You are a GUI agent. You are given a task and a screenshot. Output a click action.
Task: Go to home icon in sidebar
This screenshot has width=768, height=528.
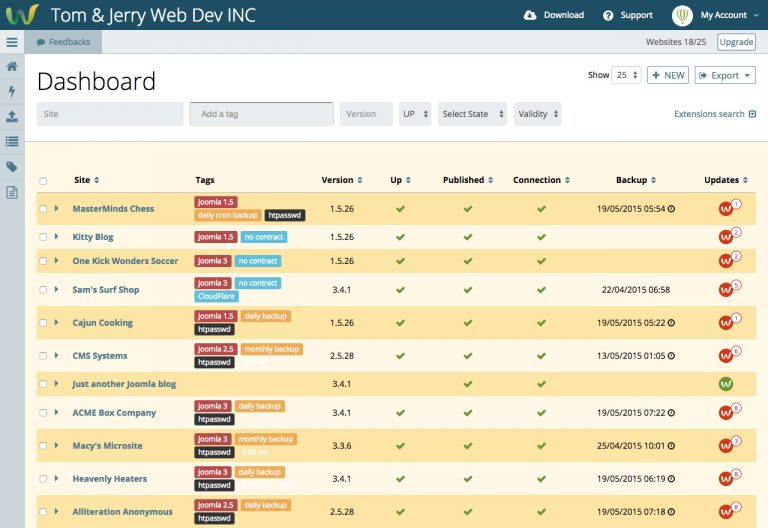coord(12,66)
